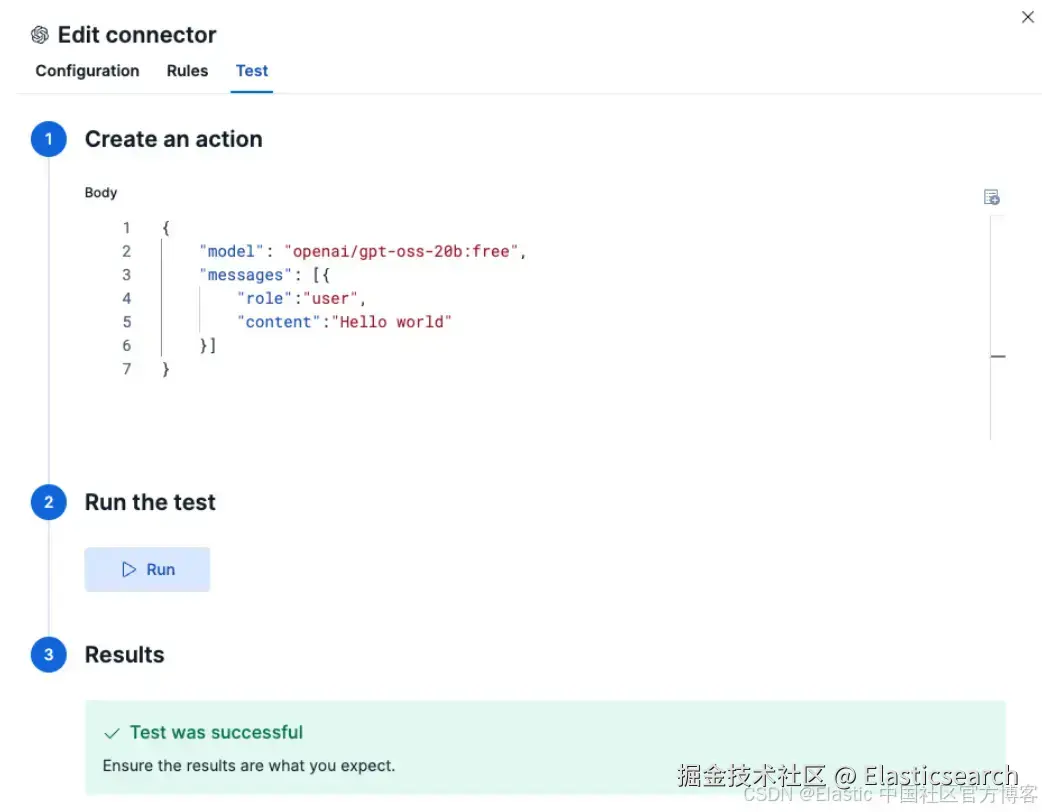Click the "Hello world" content string

coord(392,322)
